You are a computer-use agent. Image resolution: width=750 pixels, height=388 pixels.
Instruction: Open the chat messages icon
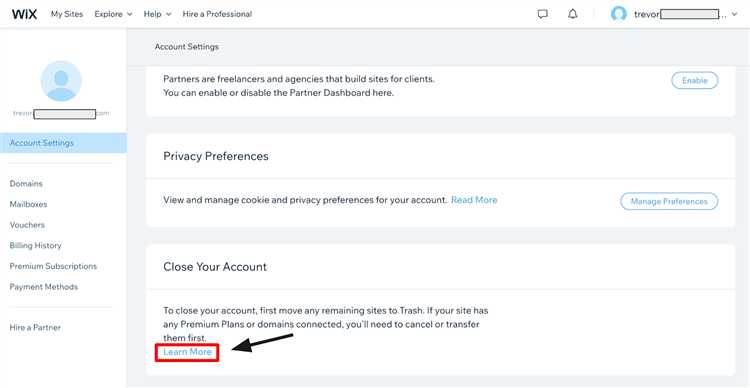(x=542, y=14)
